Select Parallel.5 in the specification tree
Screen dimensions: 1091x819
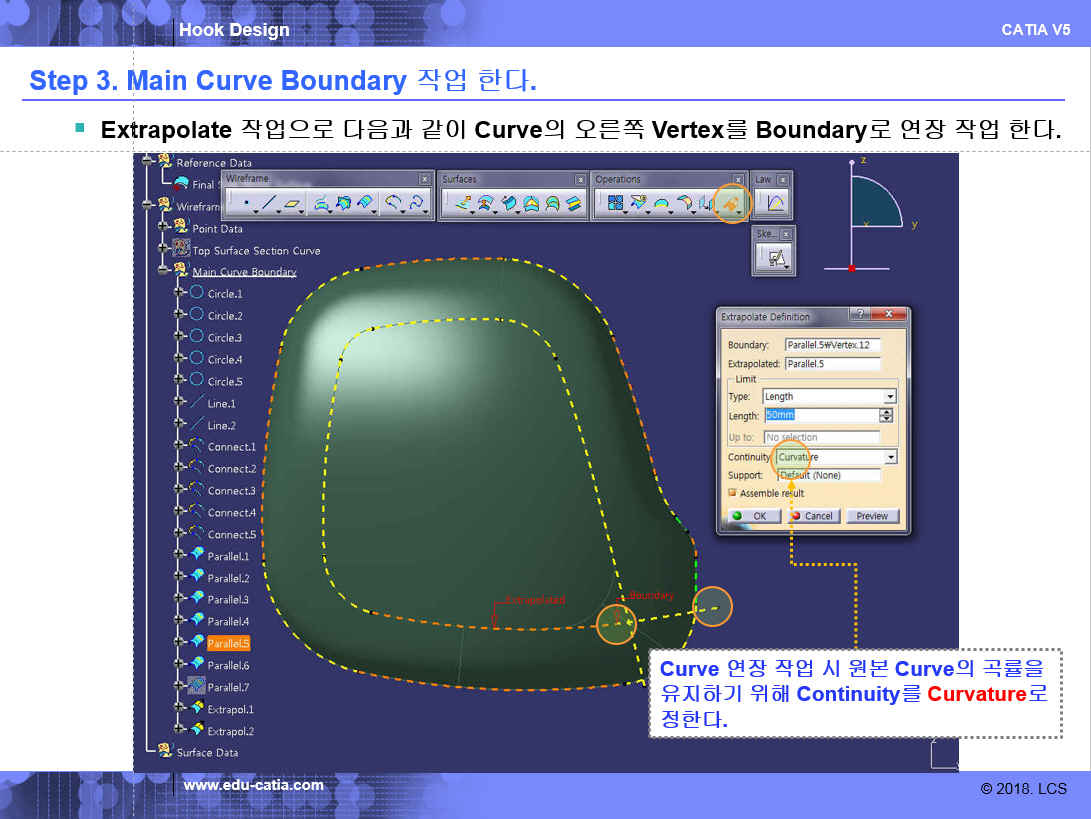click(228, 643)
